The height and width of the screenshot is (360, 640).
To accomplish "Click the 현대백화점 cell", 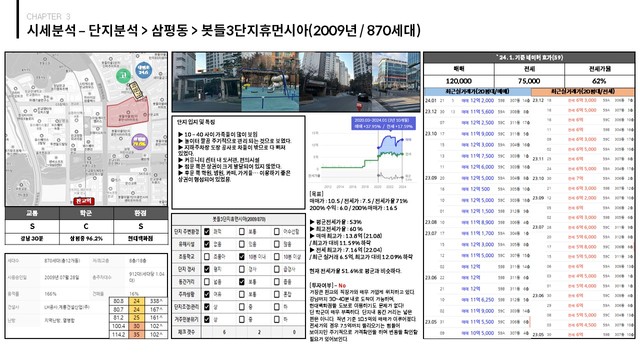I will (140, 238).
